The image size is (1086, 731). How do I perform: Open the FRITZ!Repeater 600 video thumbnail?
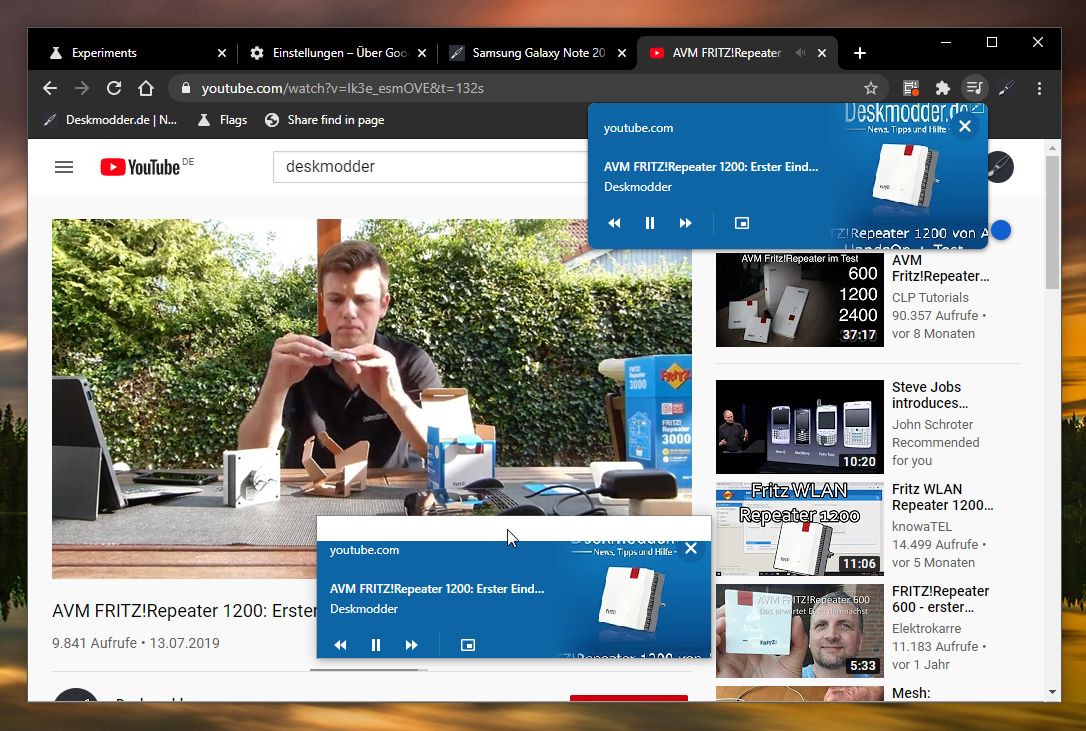(x=800, y=631)
